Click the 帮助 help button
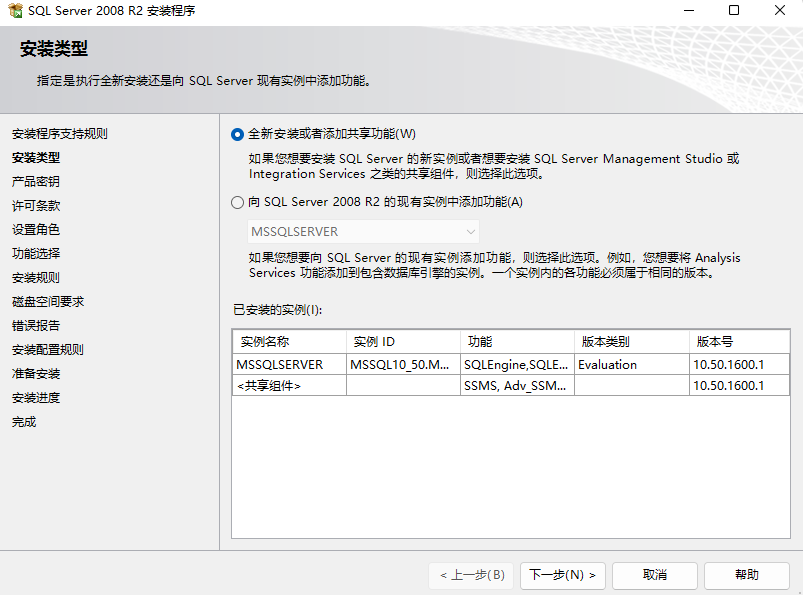 point(747,575)
